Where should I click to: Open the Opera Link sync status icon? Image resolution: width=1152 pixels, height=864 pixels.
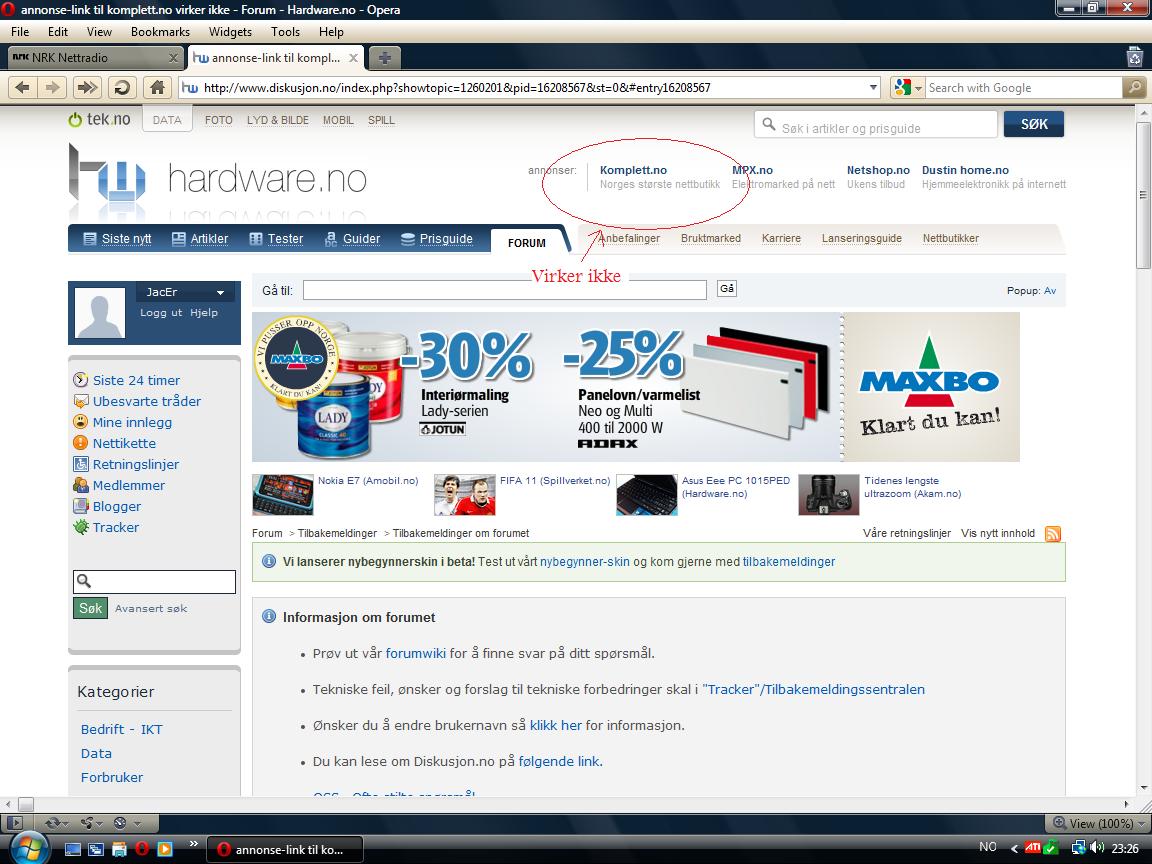(56, 823)
